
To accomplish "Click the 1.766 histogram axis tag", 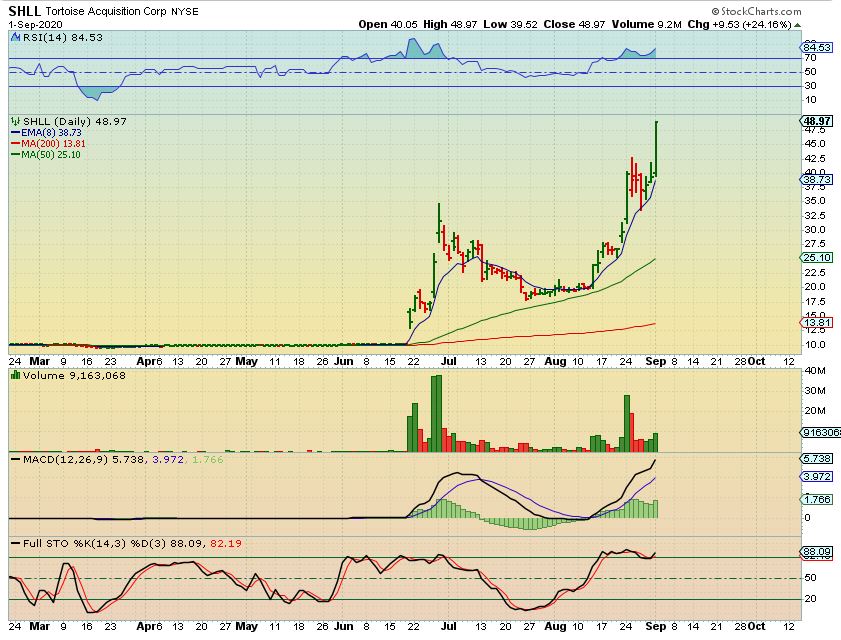I will pos(817,499).
